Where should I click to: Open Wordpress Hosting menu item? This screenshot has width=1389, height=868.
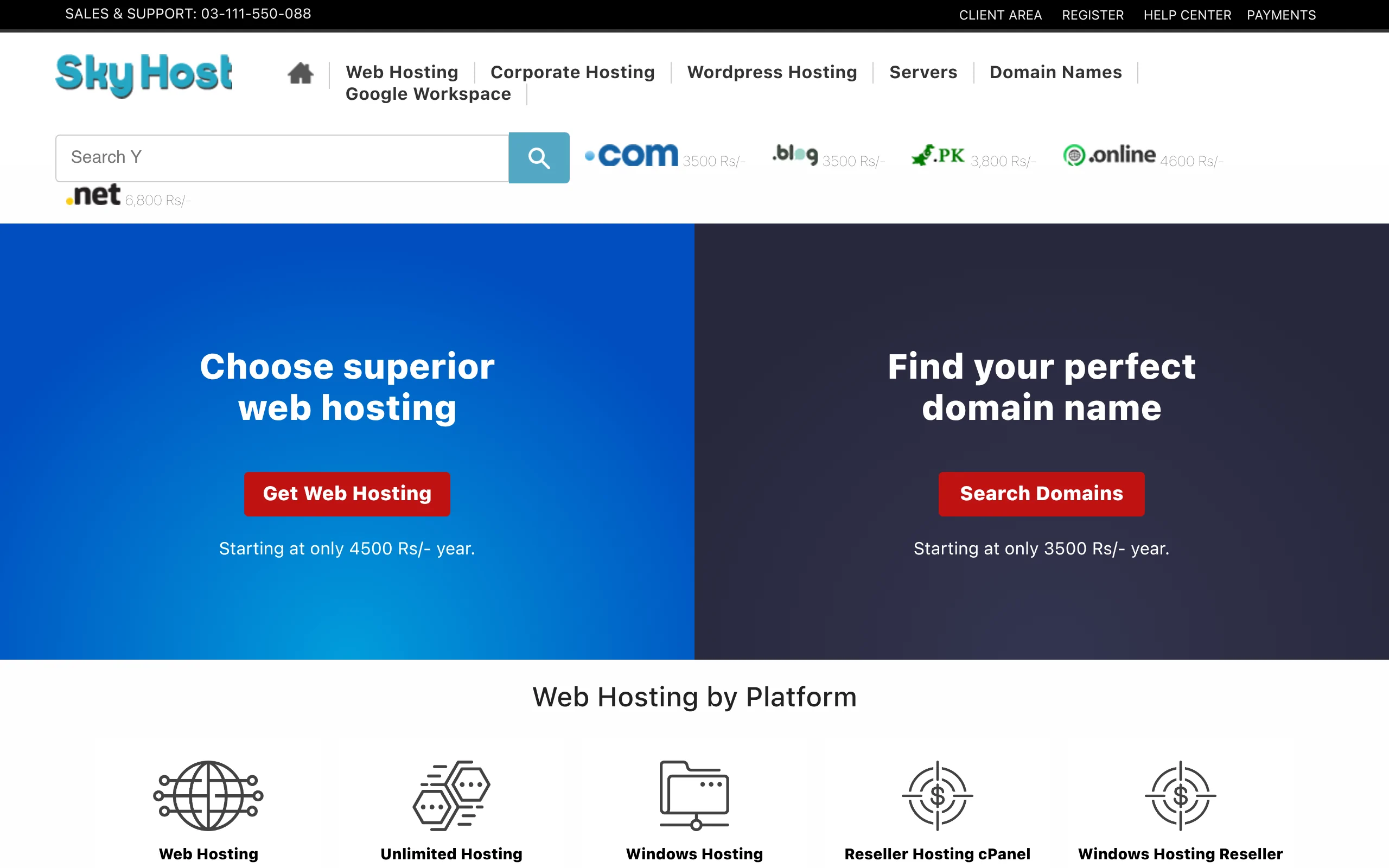pyautogui.click(x=772, y=72)
